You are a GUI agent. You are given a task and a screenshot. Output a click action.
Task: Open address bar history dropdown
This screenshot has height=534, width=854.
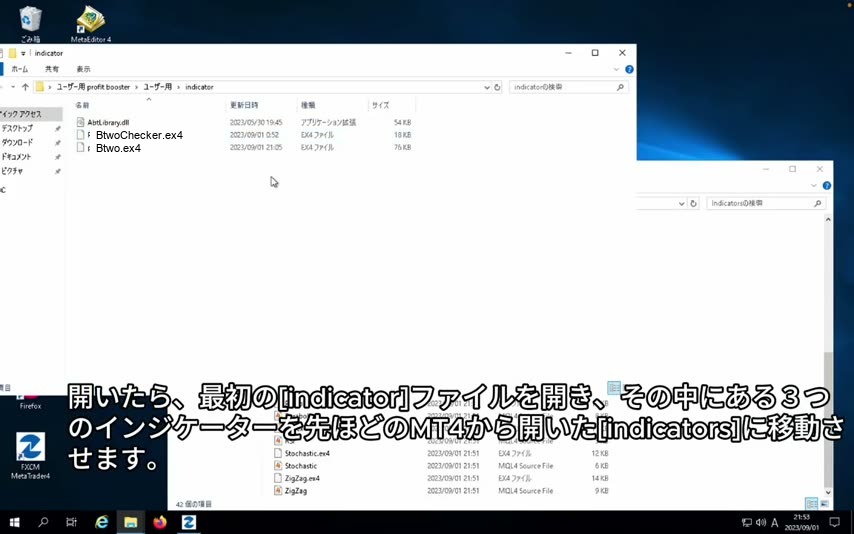tap(486, 87)
